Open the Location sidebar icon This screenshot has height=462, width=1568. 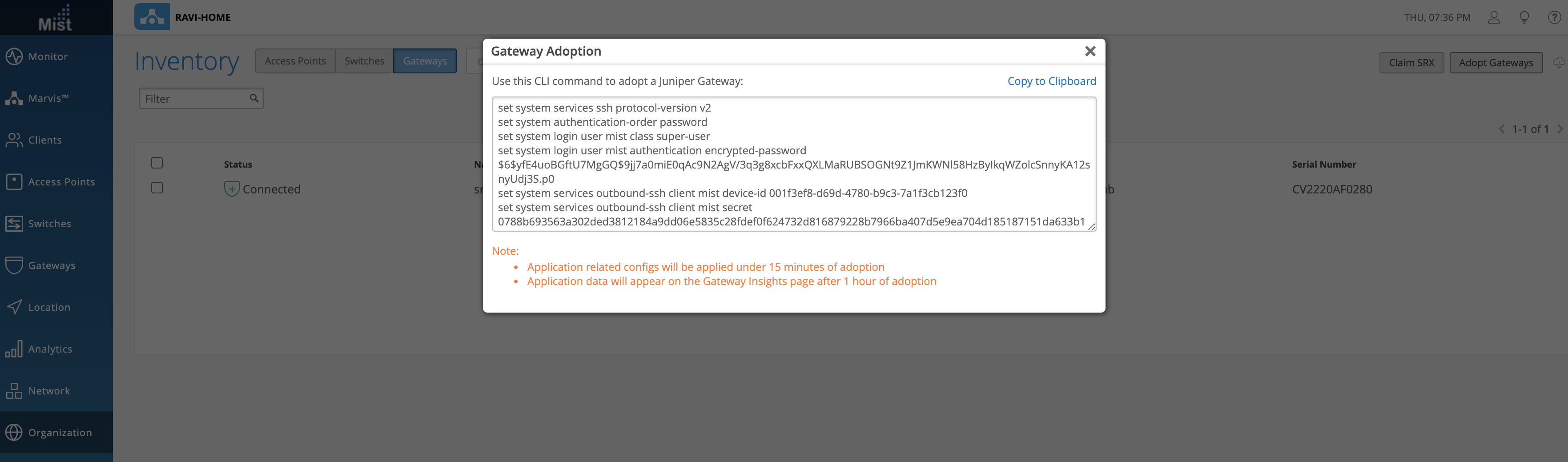pyautogui.click(x=14, y=307)
